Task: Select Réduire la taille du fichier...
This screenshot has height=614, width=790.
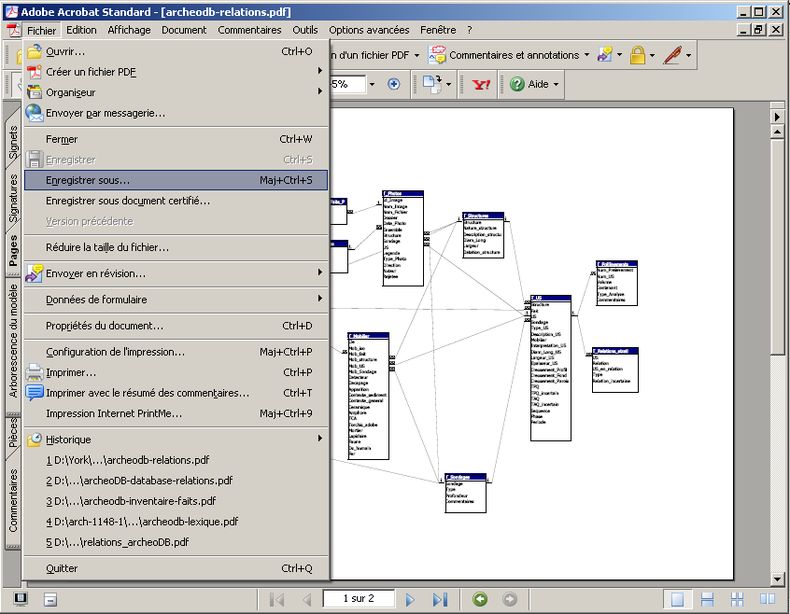Action: pyautogui.click(x=176, y=247)
